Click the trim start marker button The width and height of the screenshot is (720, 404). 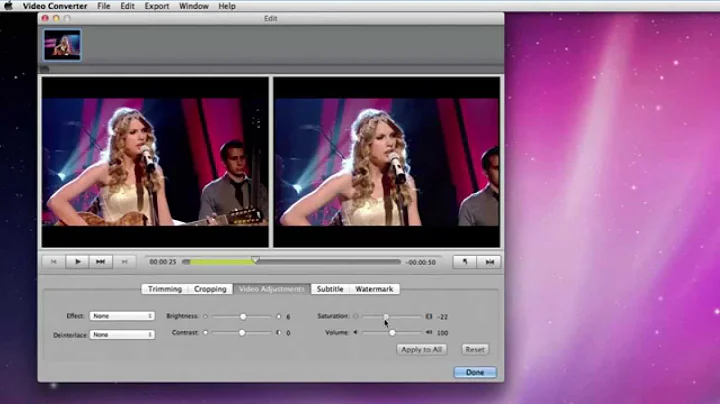click(x=465, y=262)
